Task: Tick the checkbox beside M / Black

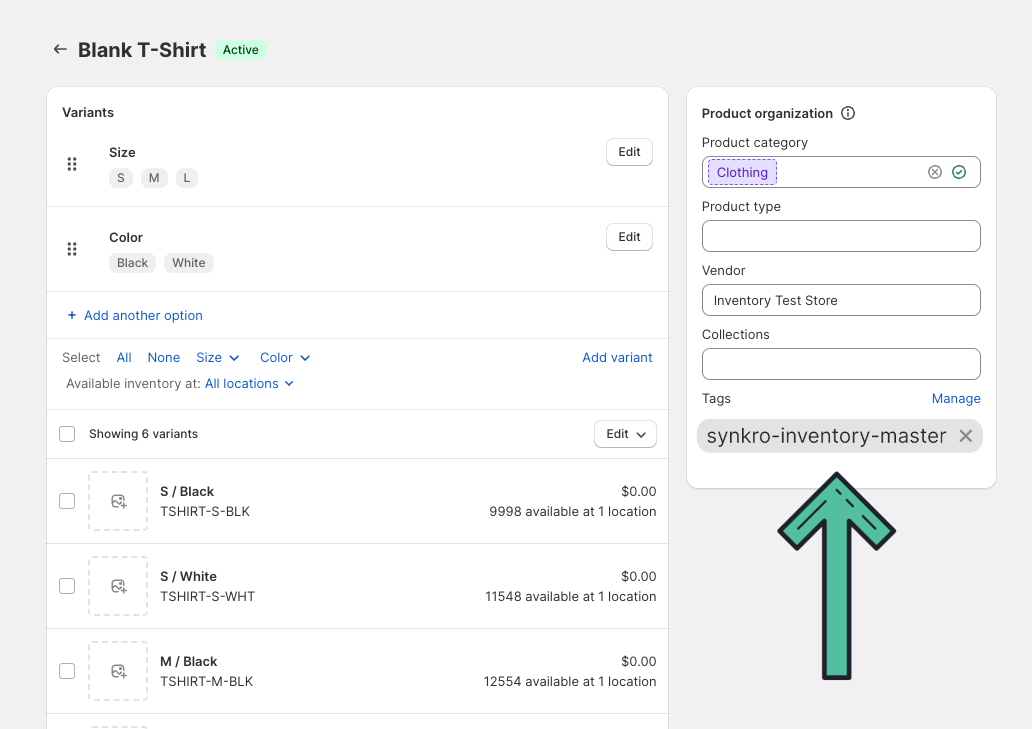Action: point(66,670)
